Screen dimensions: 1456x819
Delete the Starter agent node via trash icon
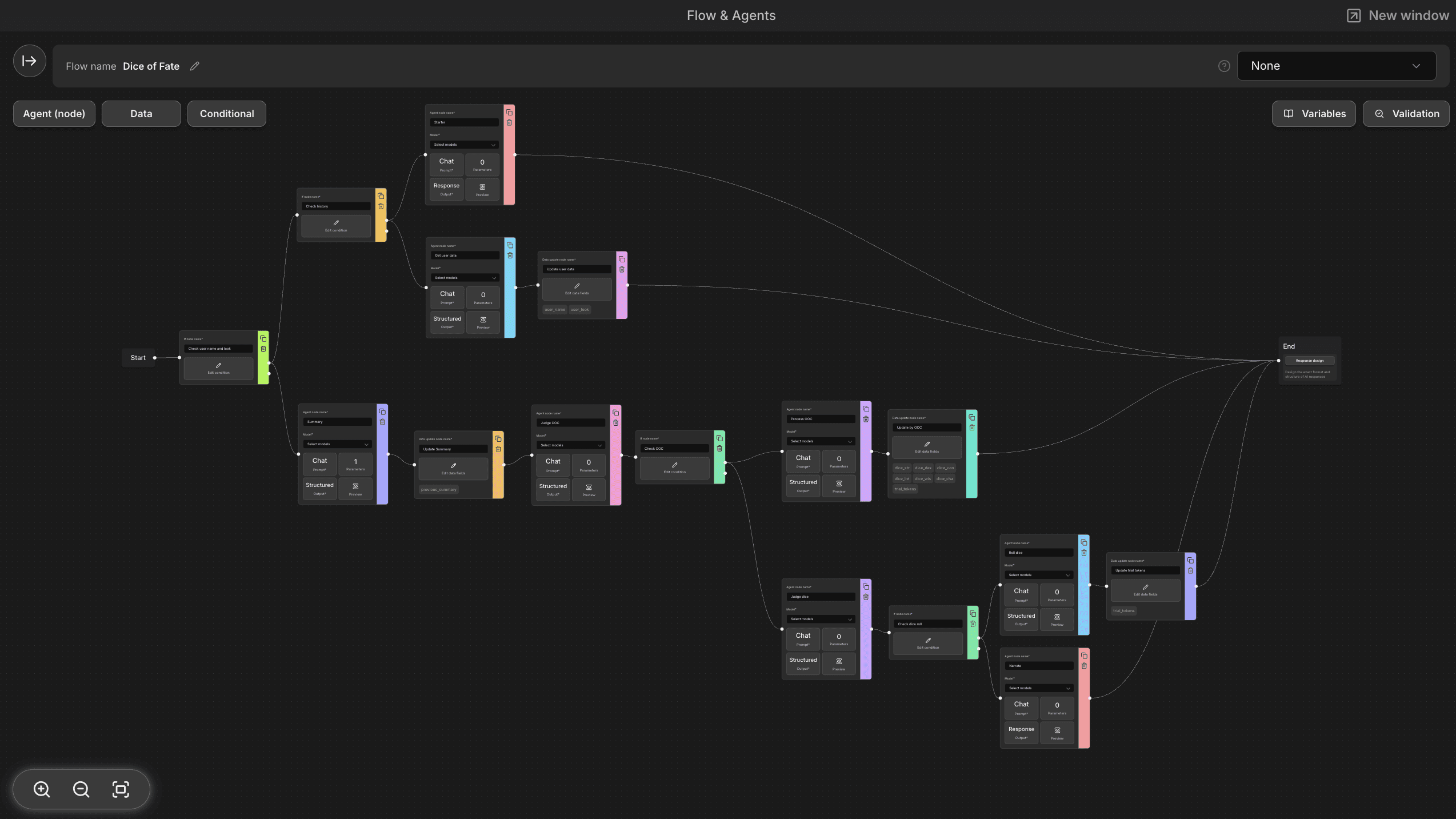coord(509,123)
